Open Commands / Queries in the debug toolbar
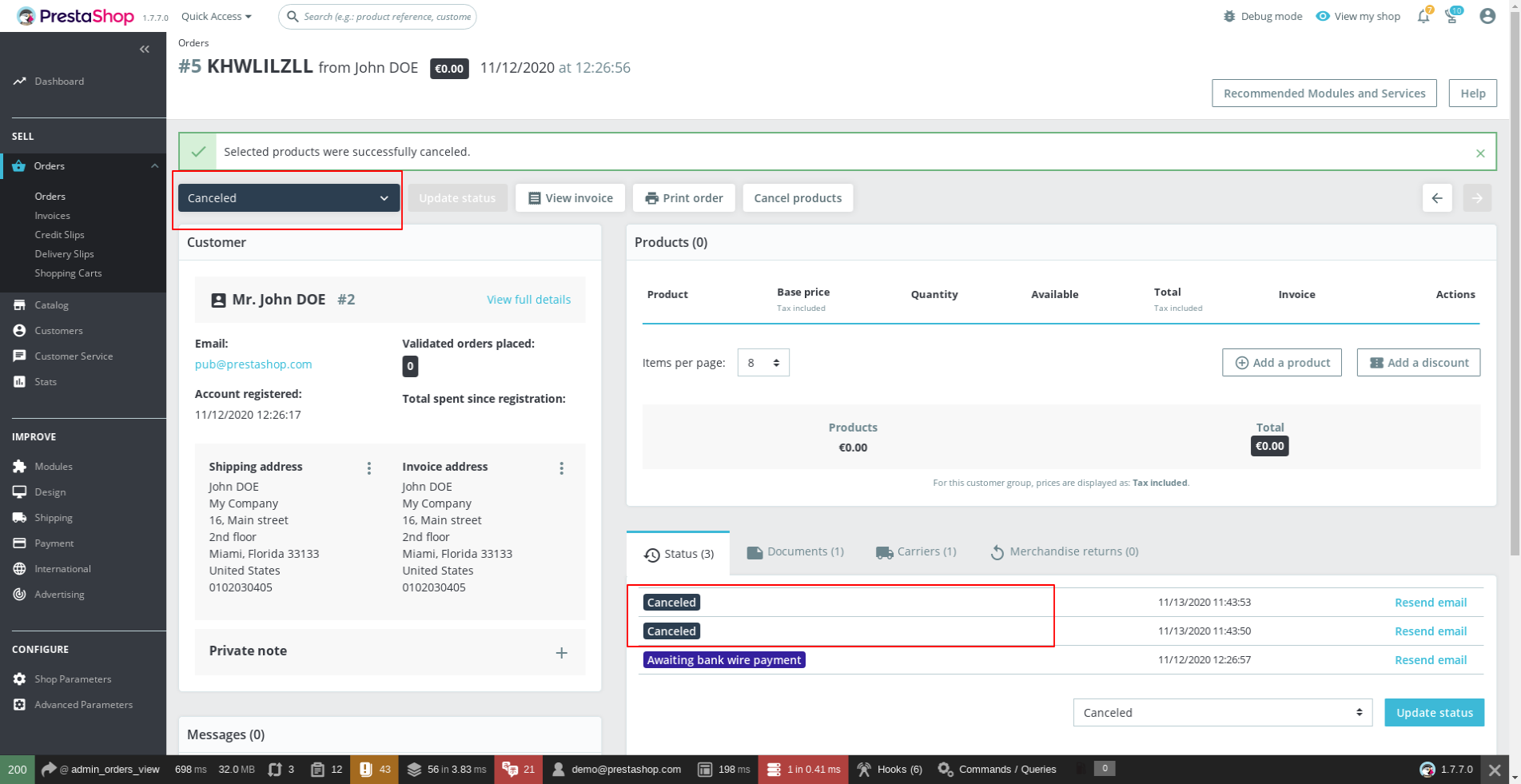Viewport: 1521px width, 784px height. 997,769
